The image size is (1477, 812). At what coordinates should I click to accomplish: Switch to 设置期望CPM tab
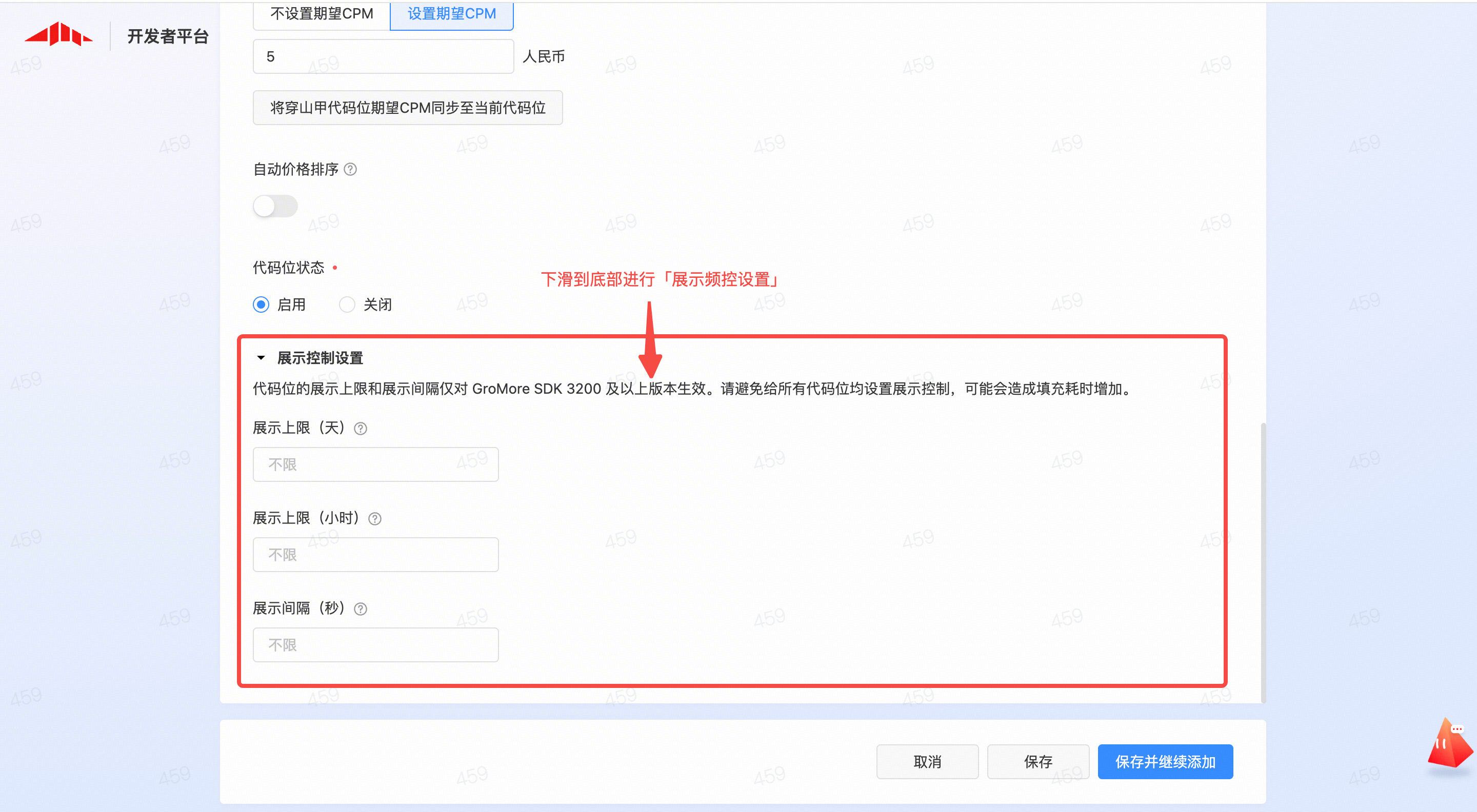pos(451,14)
